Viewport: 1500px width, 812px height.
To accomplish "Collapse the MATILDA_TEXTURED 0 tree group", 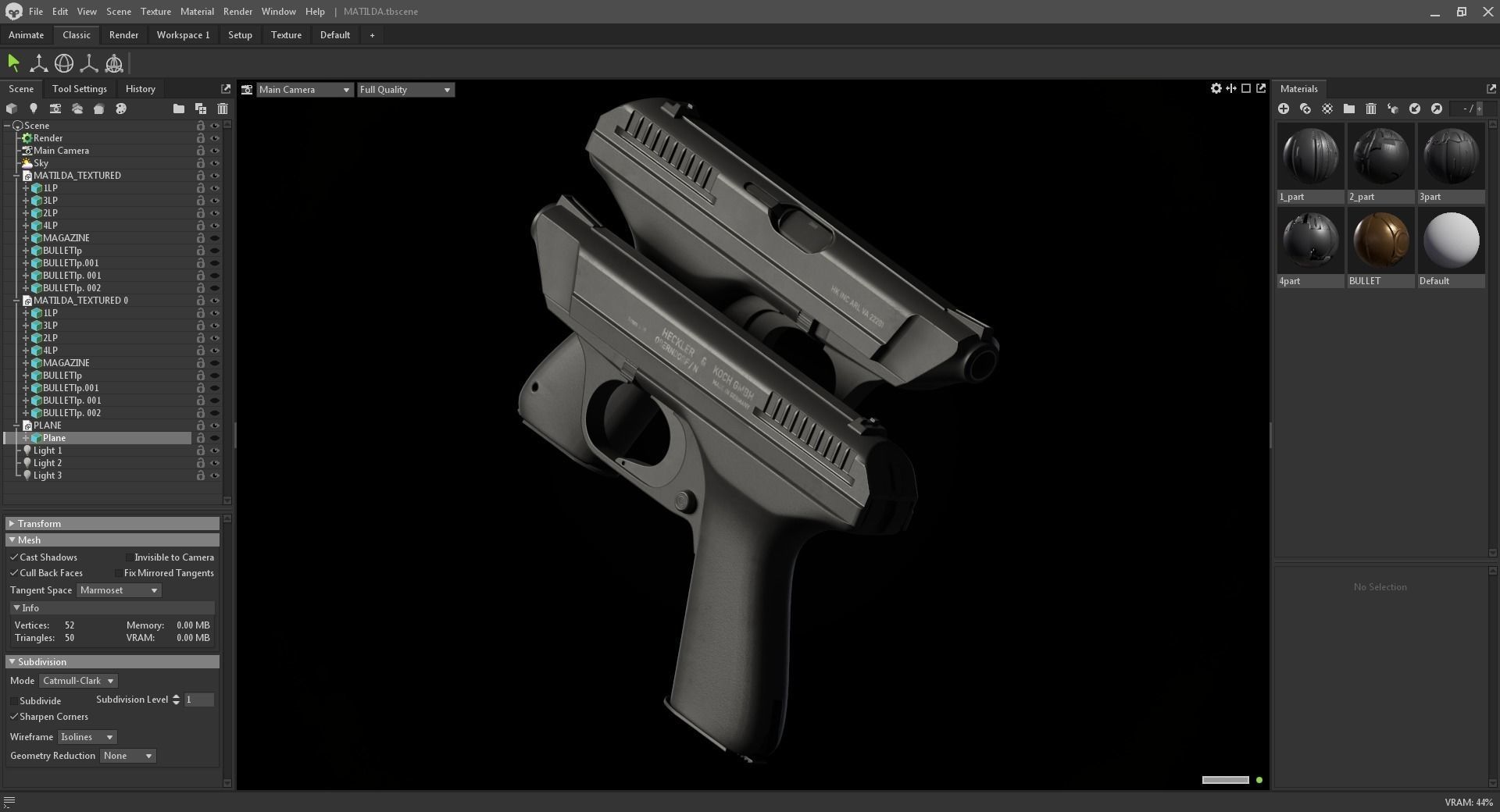I will 16,301.
